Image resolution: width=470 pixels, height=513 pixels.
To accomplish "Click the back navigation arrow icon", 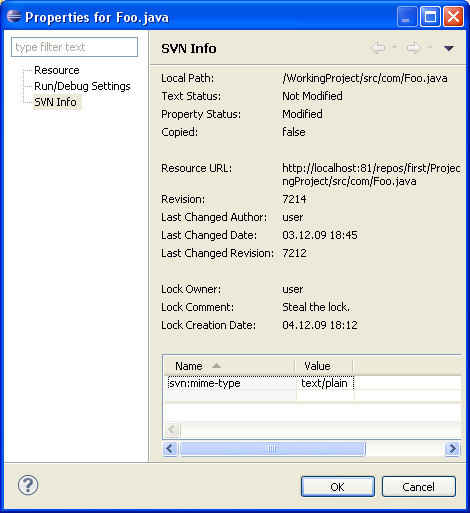I will 378,48.
